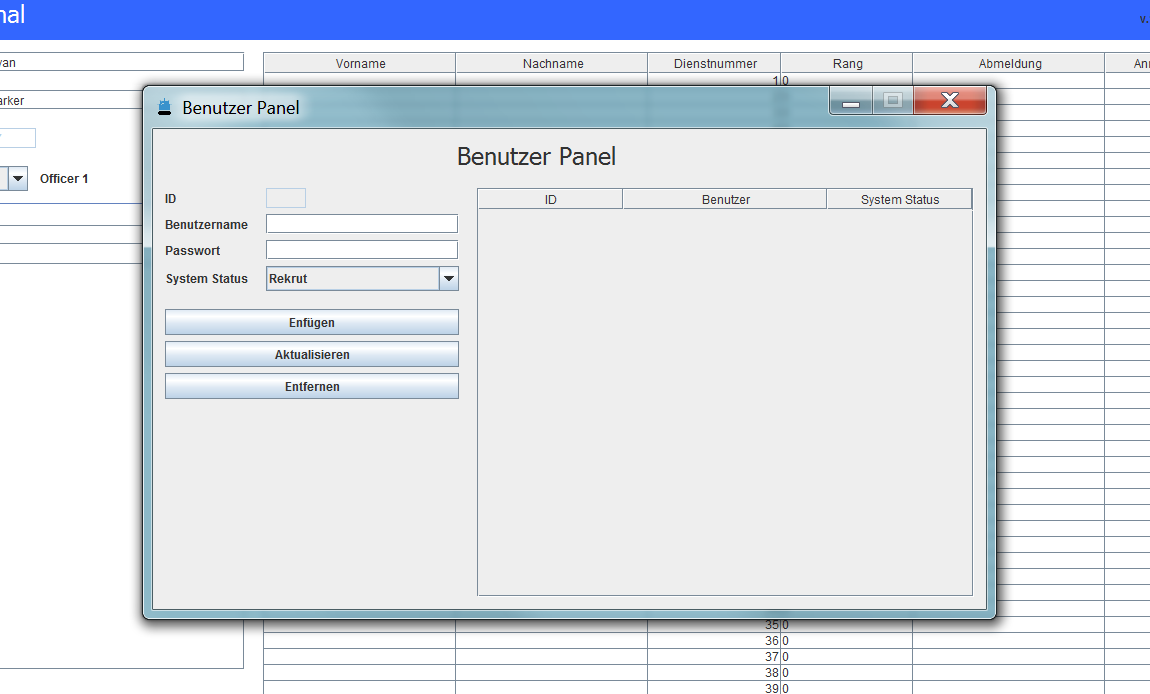This screenshot has height=694, width=1150.
Task: Click the Entfernen button
Action: pos(312,387)
